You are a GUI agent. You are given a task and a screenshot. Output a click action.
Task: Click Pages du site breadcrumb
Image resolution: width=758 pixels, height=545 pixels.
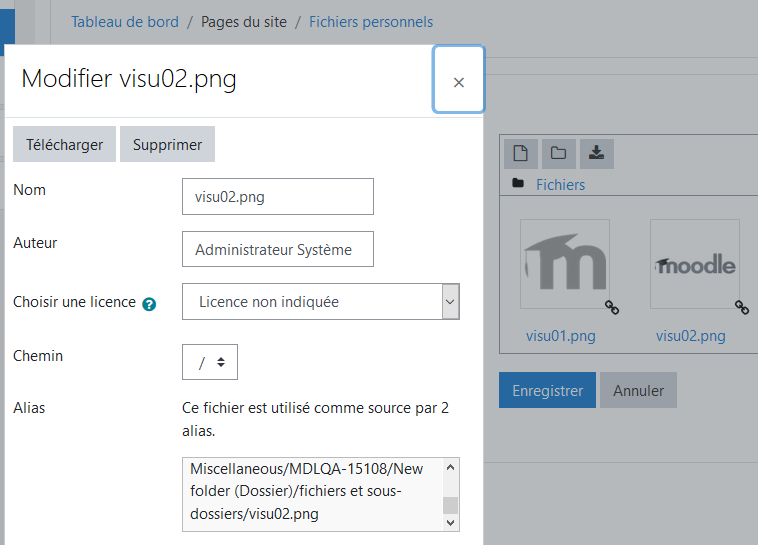pos(244,22)
